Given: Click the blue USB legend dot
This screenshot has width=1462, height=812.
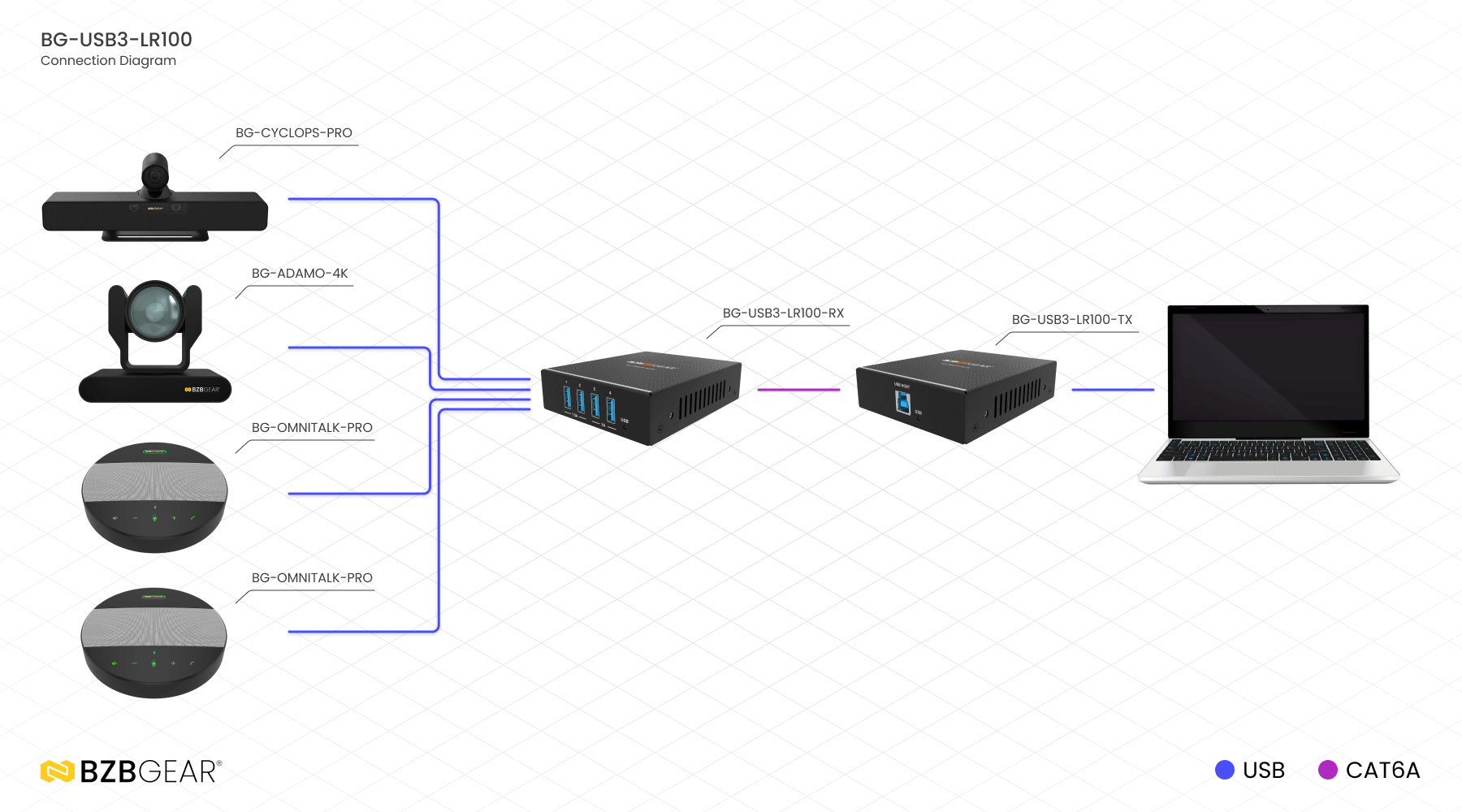Looking at the screenshot, I should 1224,770.
